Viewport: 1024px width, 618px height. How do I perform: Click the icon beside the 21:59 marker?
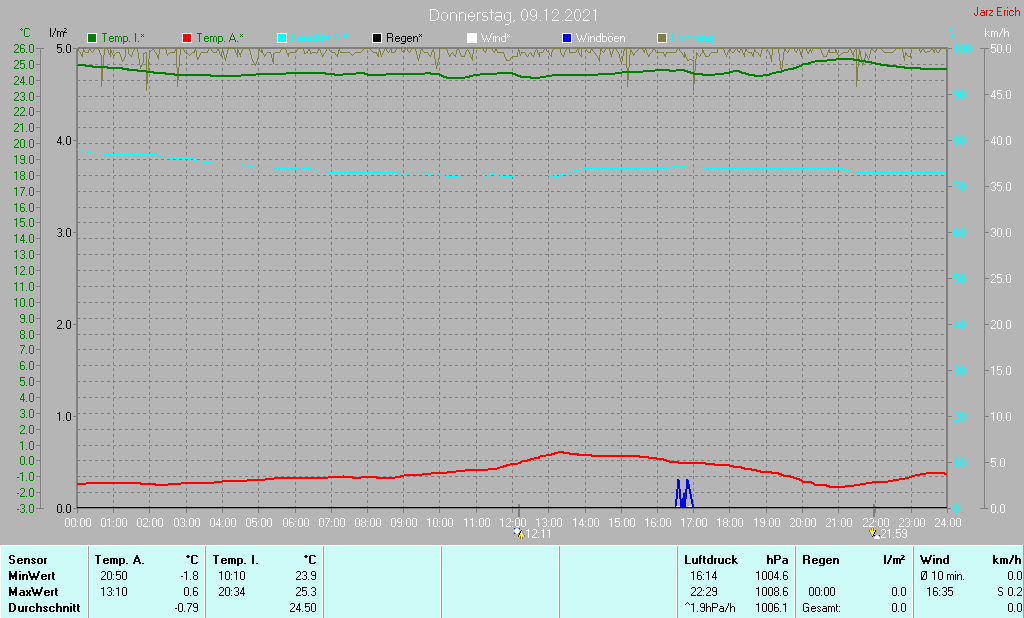click(x=874, y=534)
